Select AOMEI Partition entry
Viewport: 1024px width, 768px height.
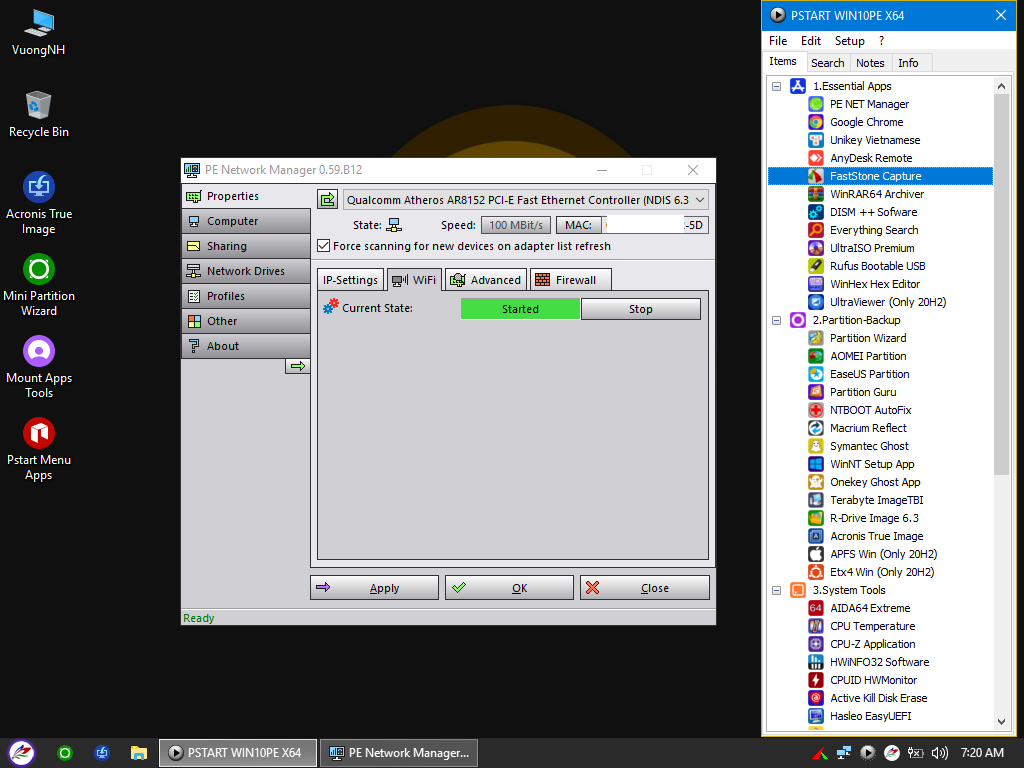click(x=868, y=356)
